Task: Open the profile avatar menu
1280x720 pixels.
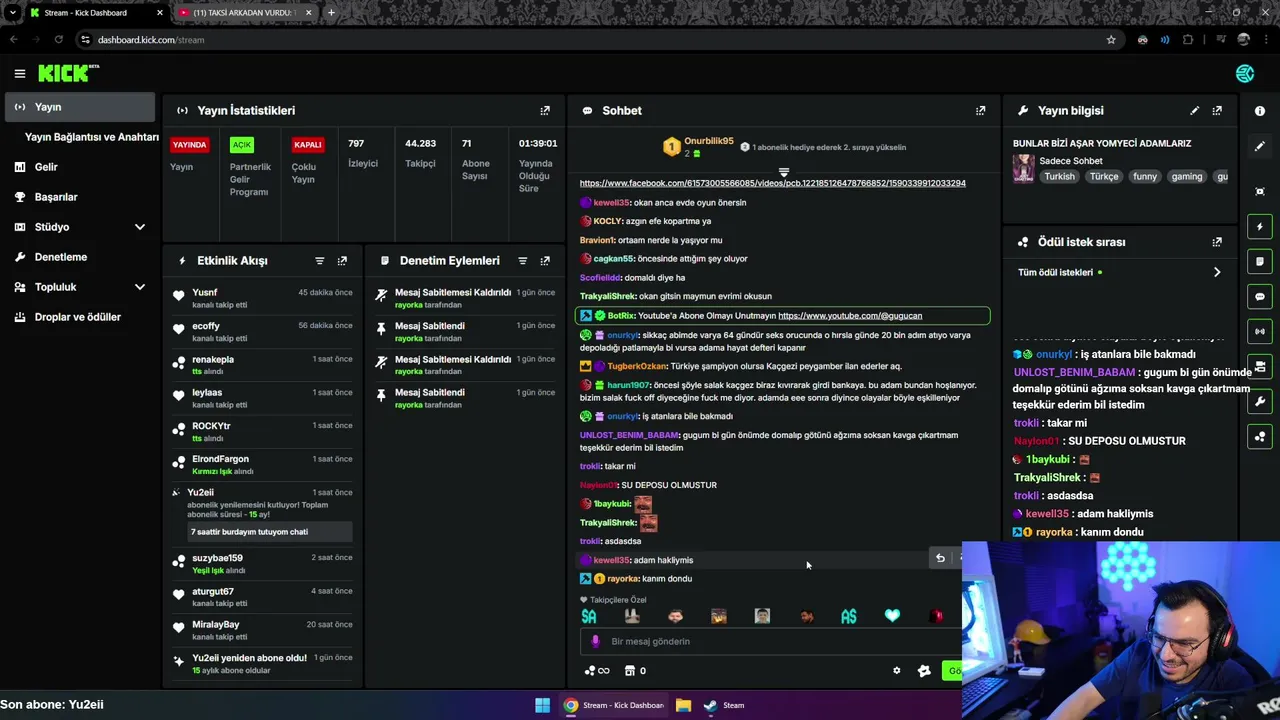Action: [x=1245, y=73]
